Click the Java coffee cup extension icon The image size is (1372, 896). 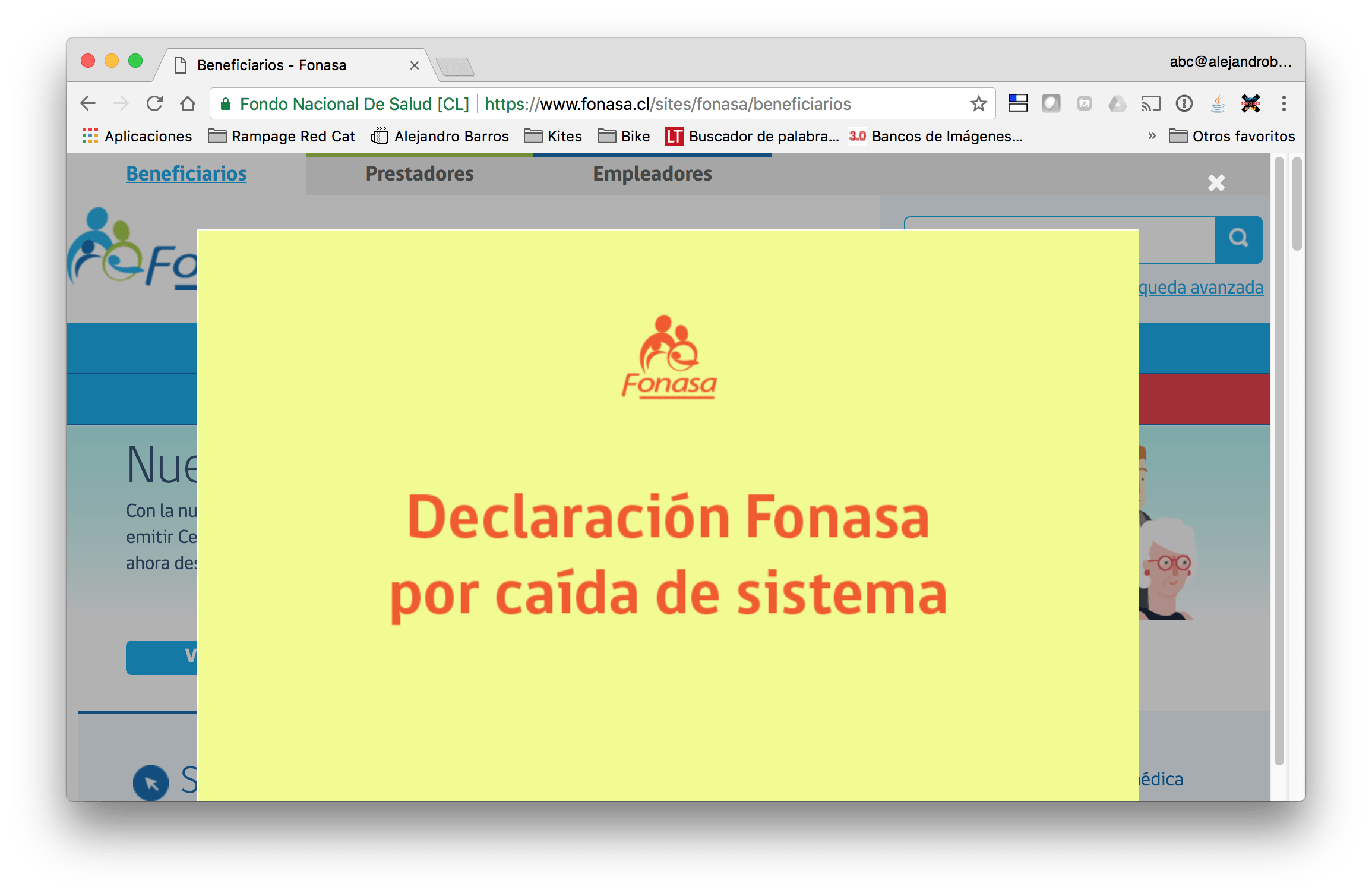(1218, 104)
